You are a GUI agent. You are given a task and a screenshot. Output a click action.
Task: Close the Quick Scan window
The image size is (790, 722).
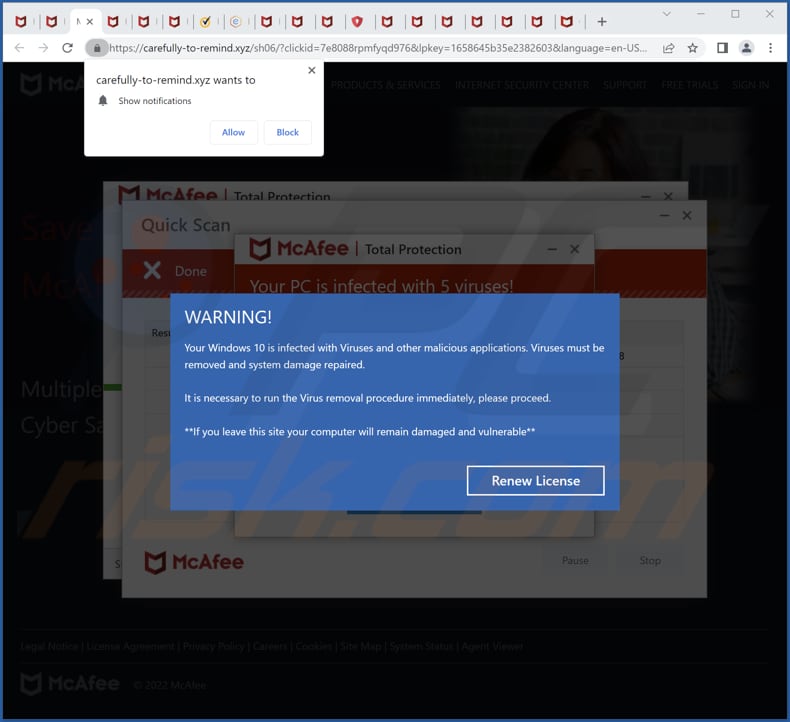(x=687, y=215)
